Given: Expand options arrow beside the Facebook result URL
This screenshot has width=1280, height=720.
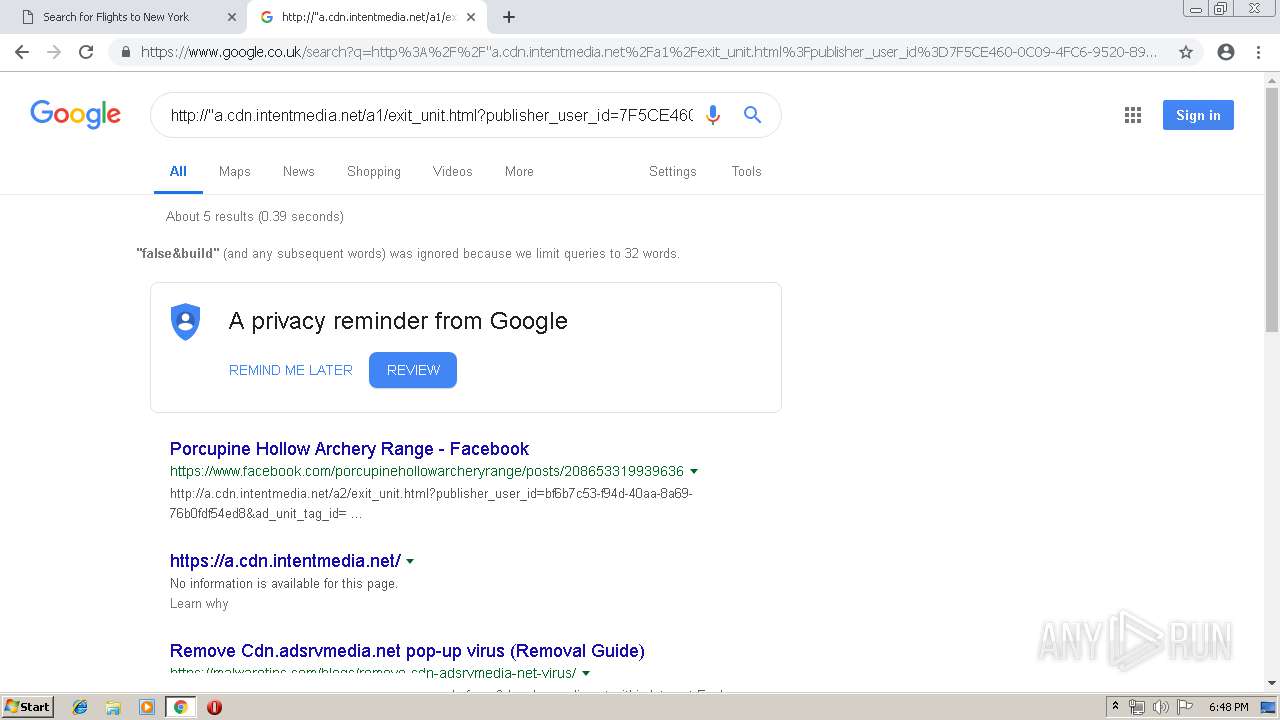Looking at the screenshot, I should 694,471.
